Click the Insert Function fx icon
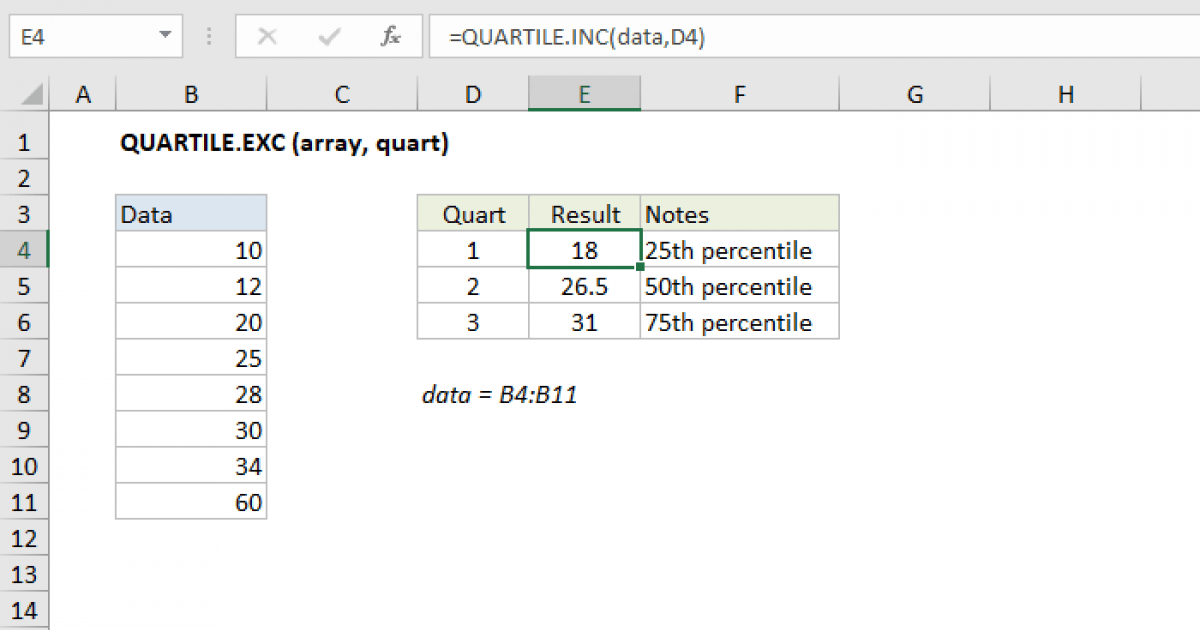 pyautogui.click(x=390, y=36)
